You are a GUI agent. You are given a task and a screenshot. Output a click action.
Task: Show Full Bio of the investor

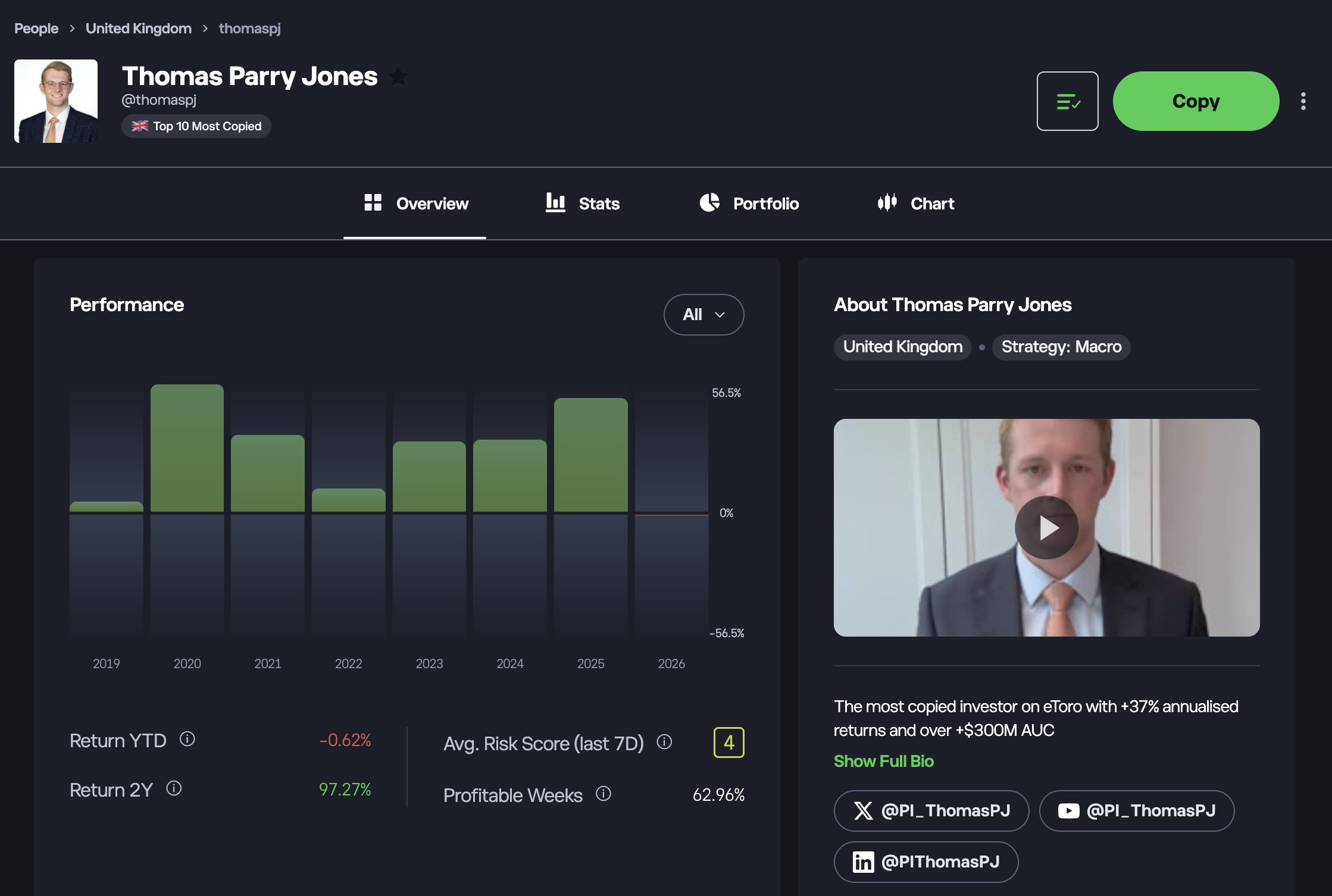(x=883, y=761)
